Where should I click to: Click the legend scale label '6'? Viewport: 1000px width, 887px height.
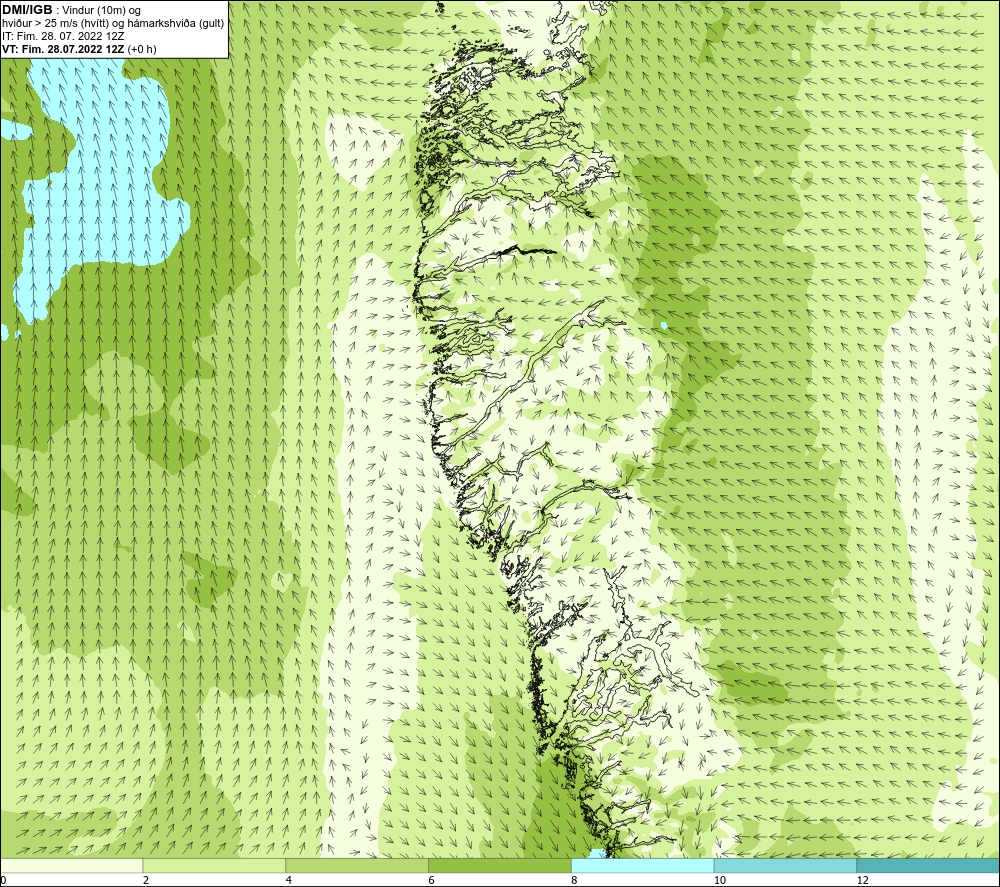[x=432, y=880]
